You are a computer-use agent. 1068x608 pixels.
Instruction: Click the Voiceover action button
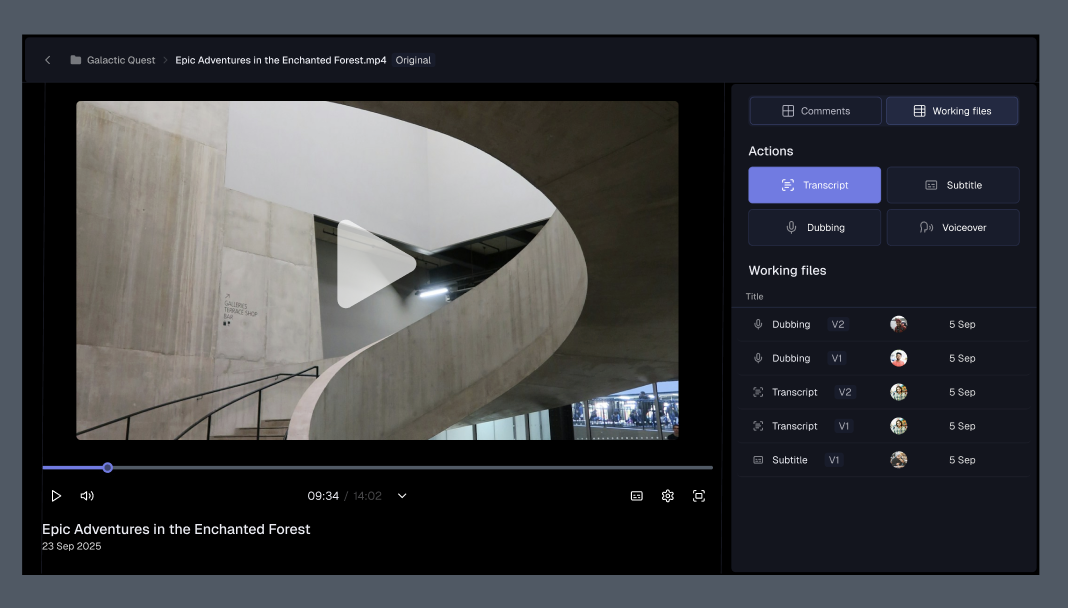pos(953,227)
